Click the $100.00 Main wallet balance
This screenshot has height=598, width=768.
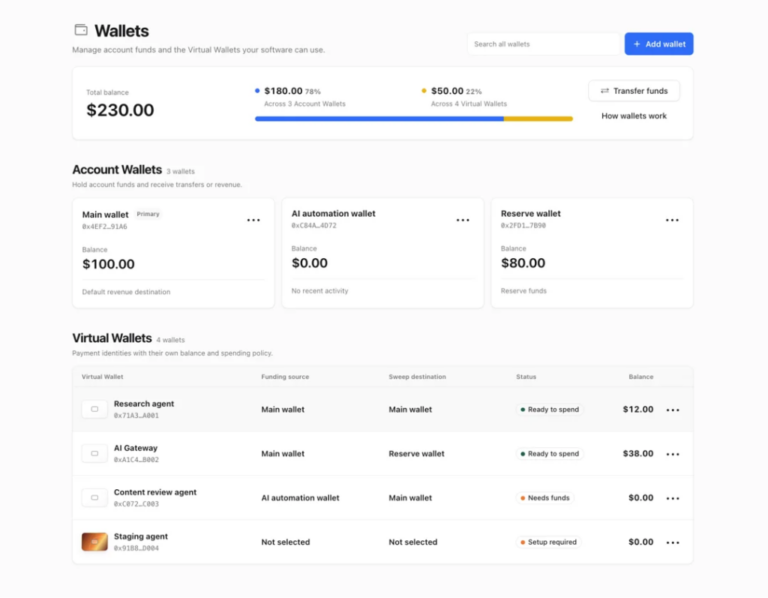coord(108,264)
